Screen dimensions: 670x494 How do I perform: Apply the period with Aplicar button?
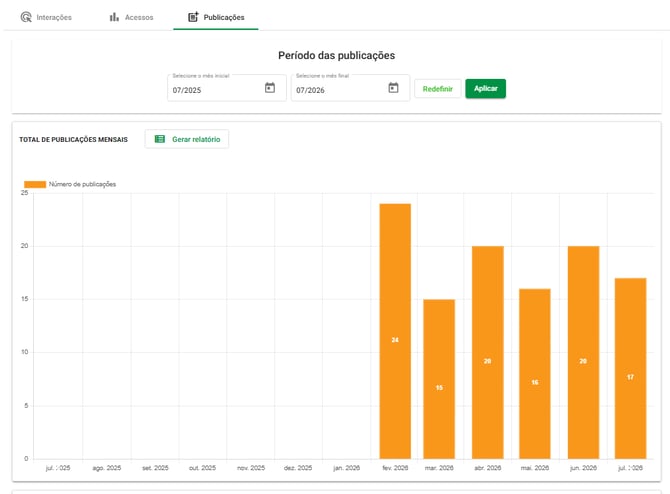[x=485, y=88]
